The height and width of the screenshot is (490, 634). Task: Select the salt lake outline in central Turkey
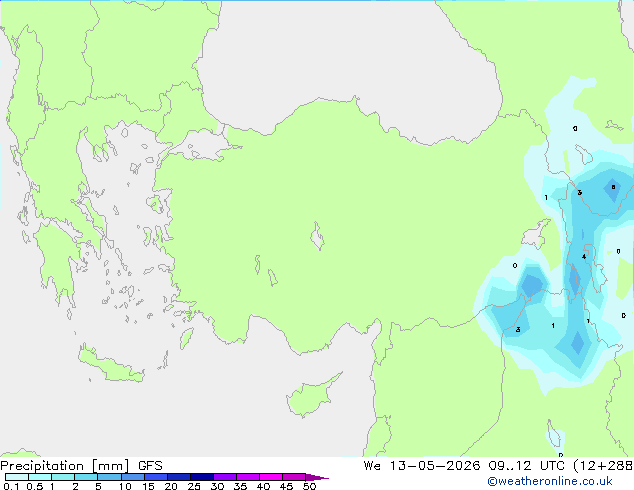pyautogui.click(x=317, y=237)
